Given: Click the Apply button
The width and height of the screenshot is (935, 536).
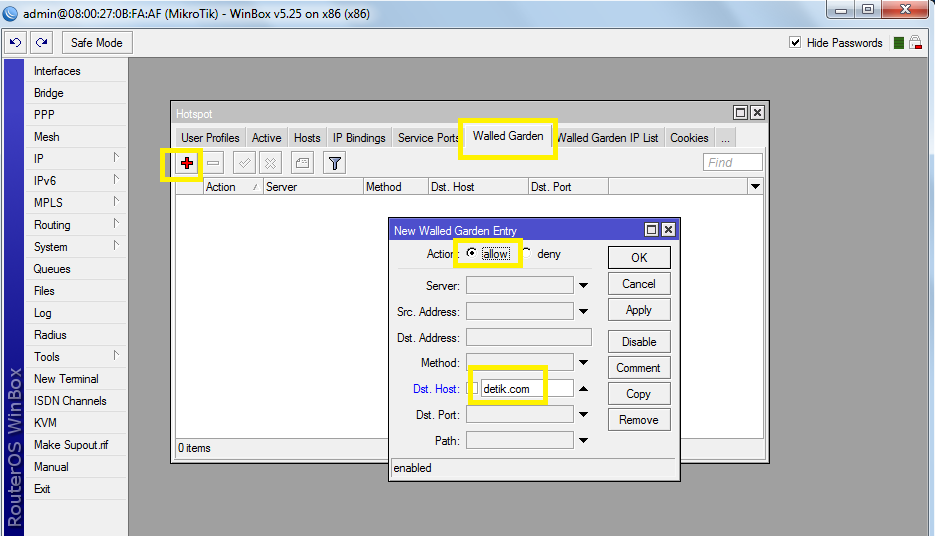Looking at the screenshot, I should point(639,310).
